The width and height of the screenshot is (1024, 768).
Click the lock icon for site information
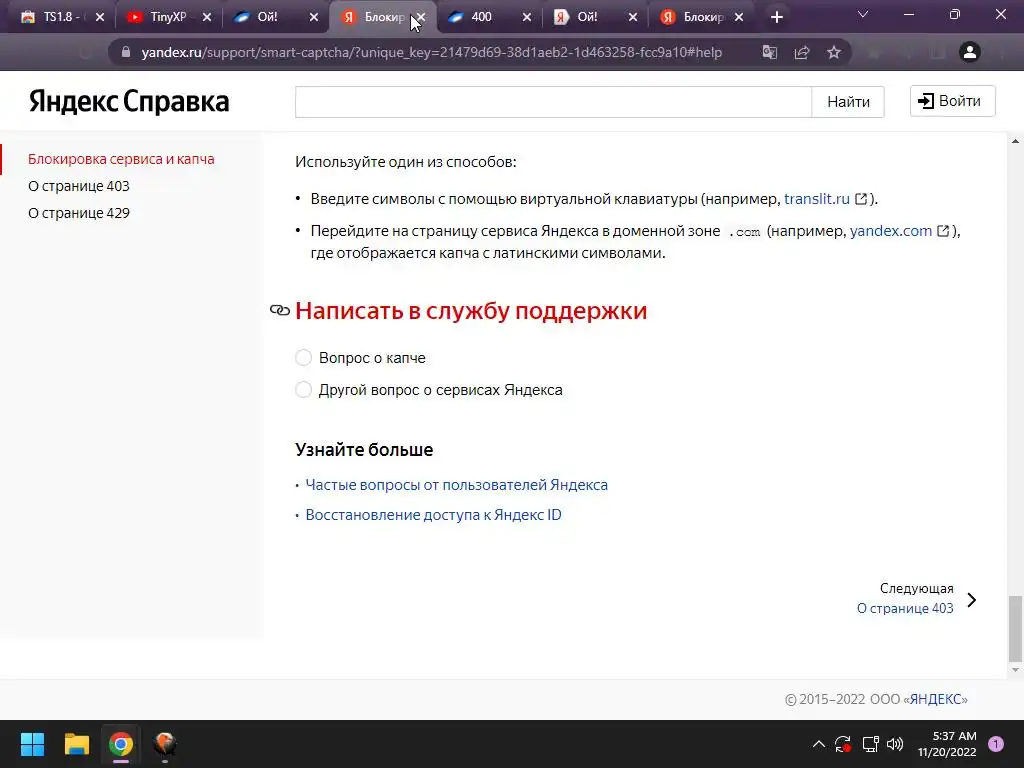(126, 52)
